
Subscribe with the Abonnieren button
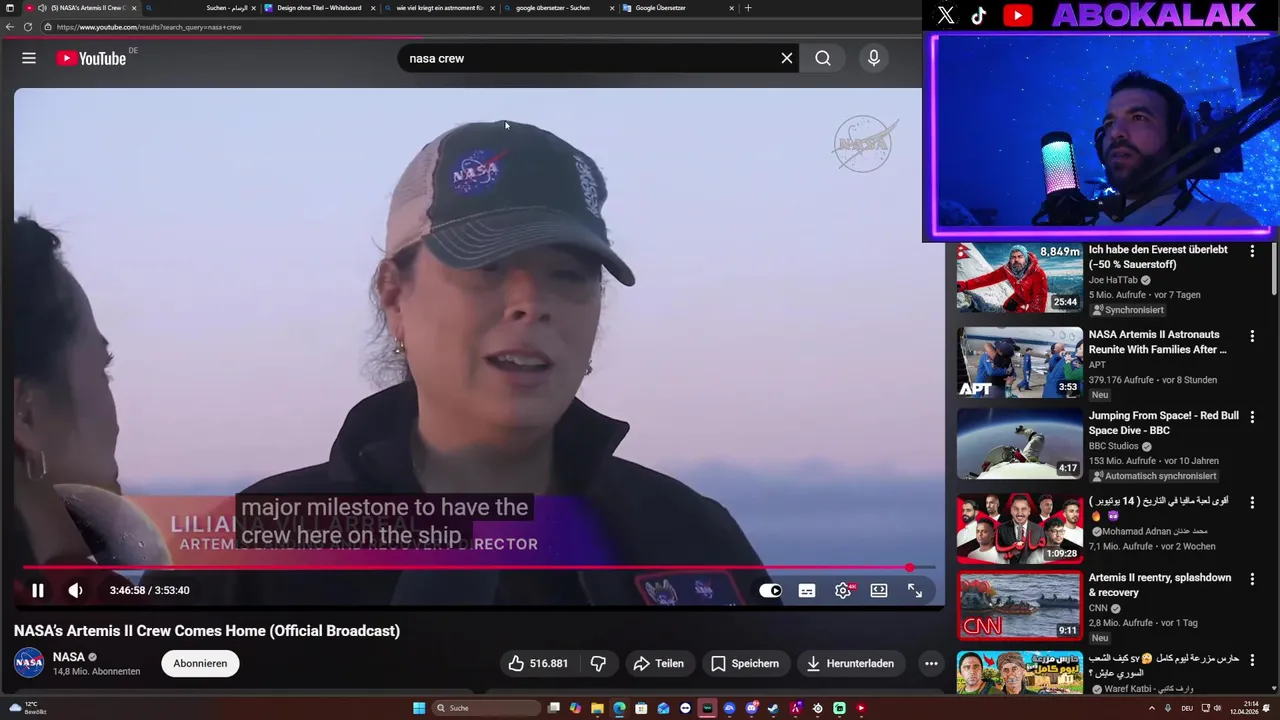pos(200,663)
